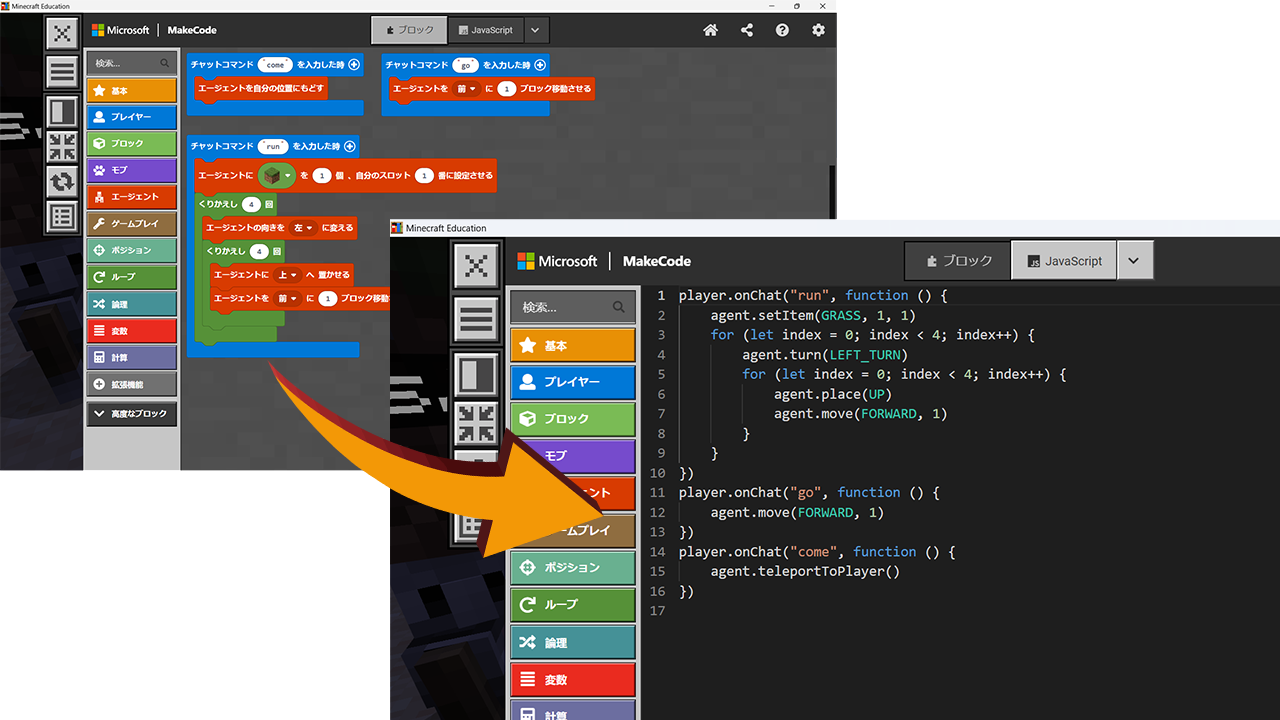This screenshot has width=1280, height=720.
Task: Click search field in blocks window toolbox
Action: click(131, 63)
